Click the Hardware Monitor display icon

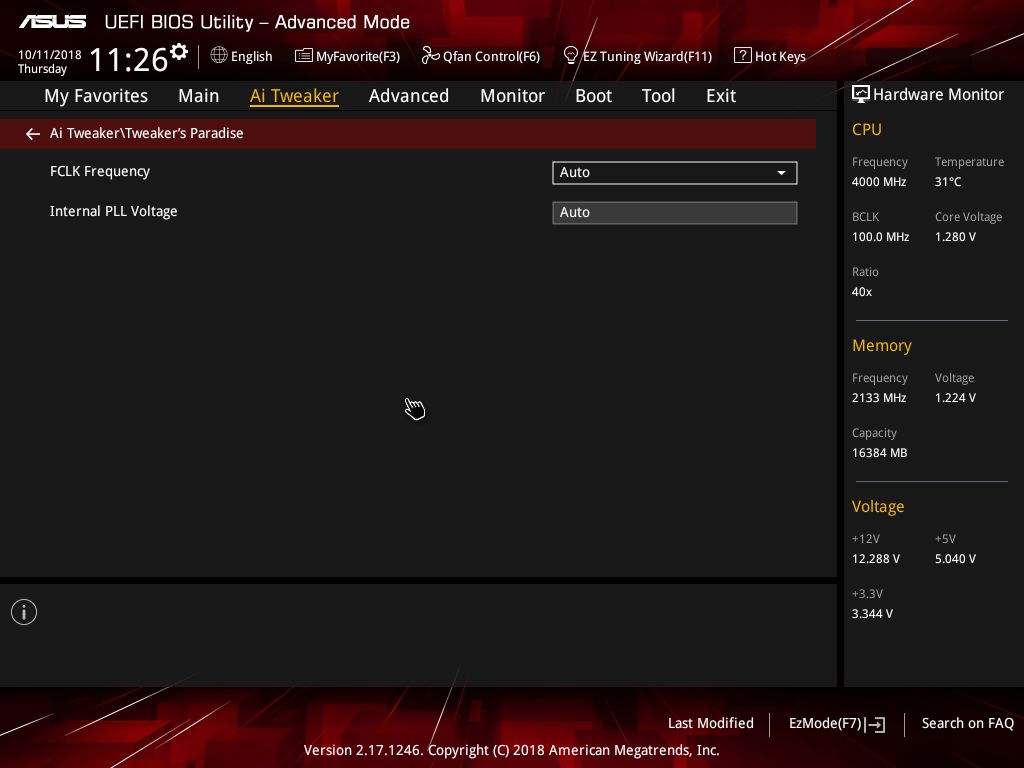click(861, 95)
